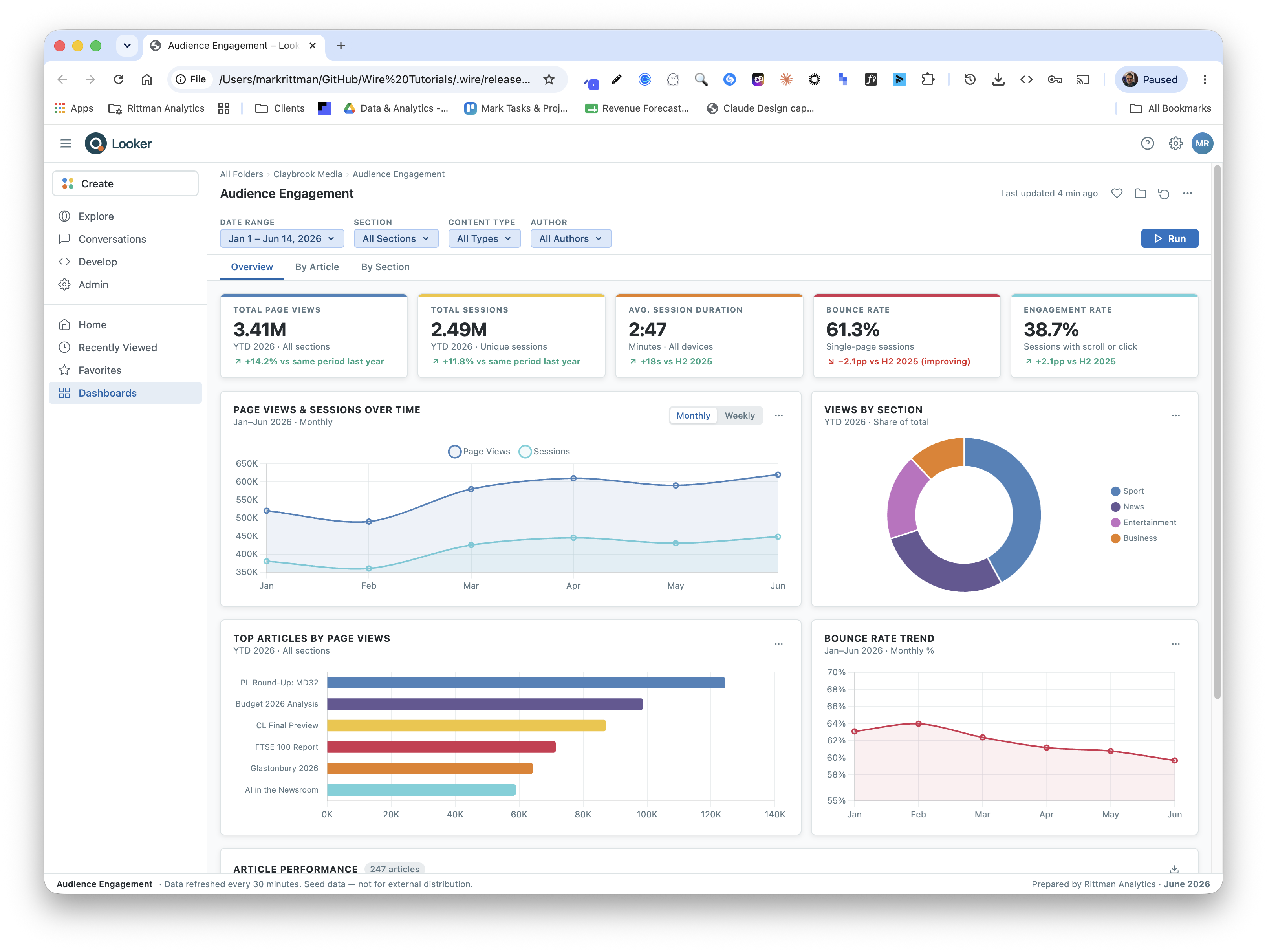The image size is (1267, 952).
Task: Click the browser reload button
Action: click(119, 79)
